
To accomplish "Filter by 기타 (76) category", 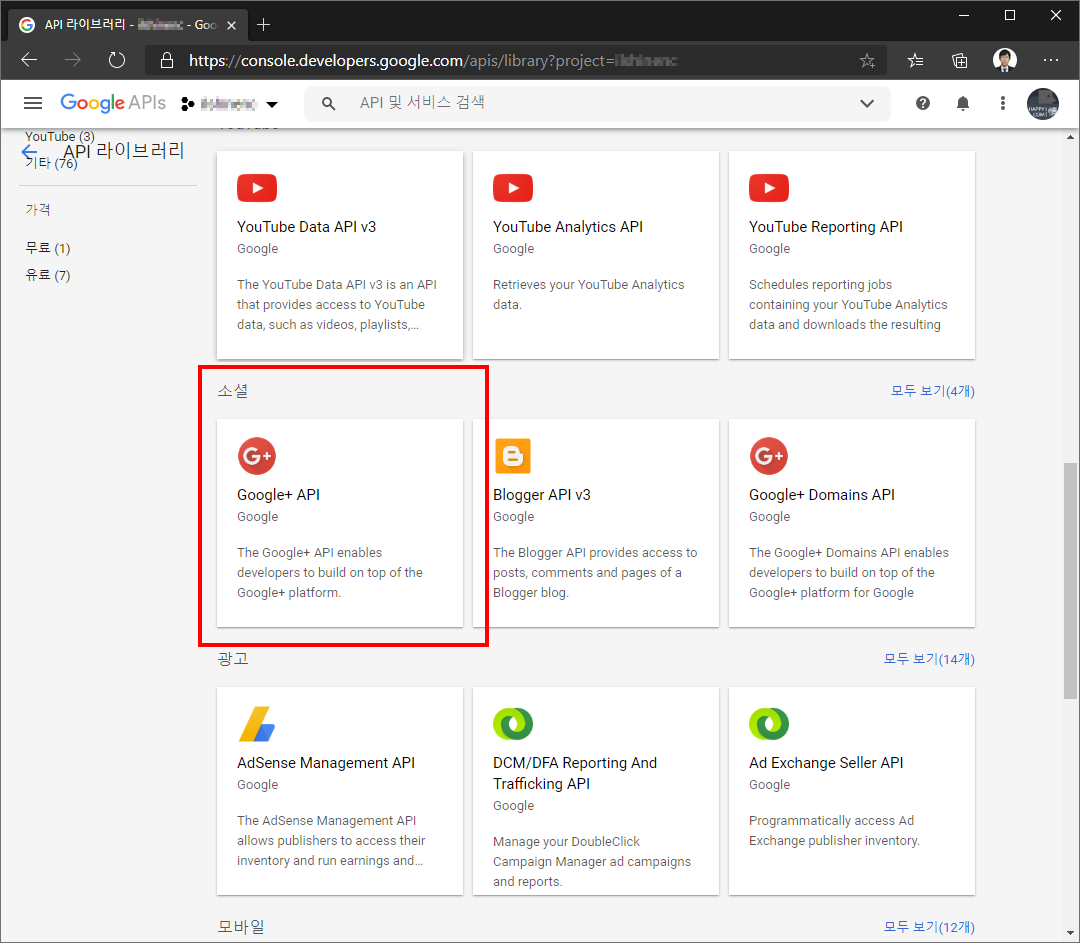I will click(x=52, y=163).
